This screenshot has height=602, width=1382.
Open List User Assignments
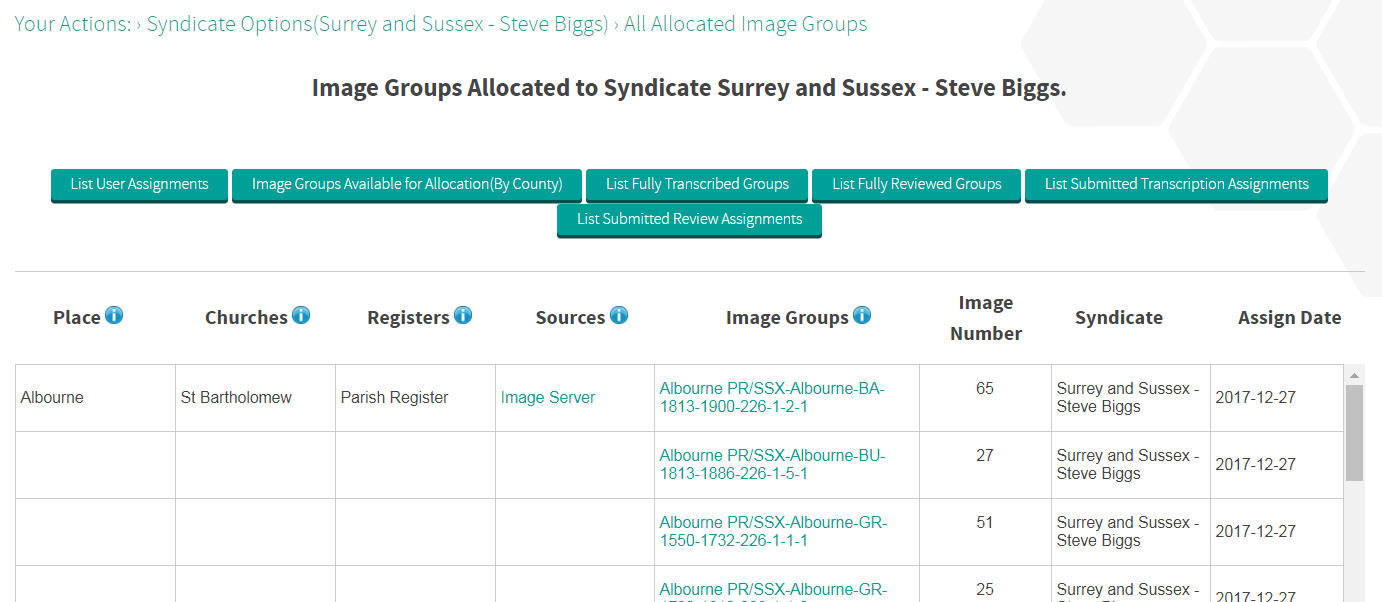139,185
